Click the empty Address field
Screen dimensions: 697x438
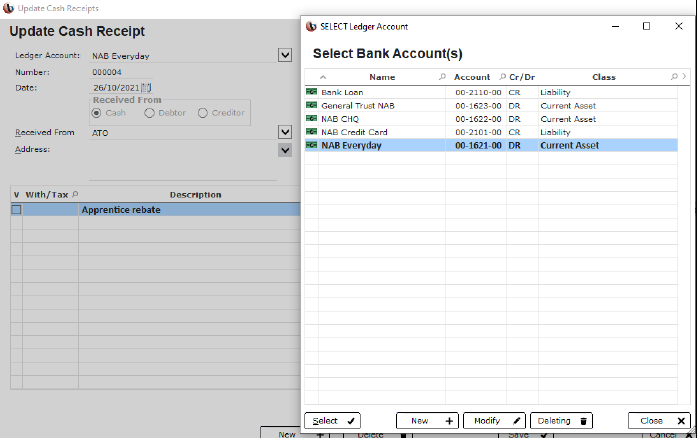(x=183, y=161)
